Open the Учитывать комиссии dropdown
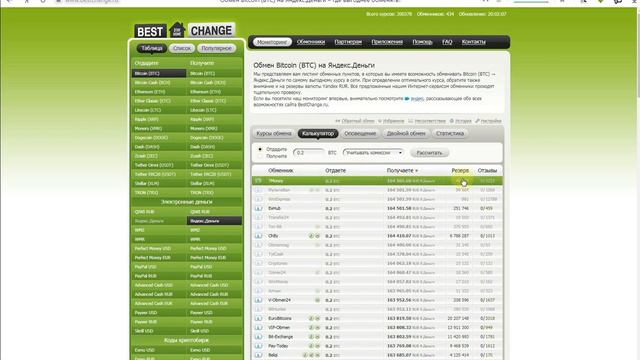This screenshot has height=360, width=640. pos(373,153)
